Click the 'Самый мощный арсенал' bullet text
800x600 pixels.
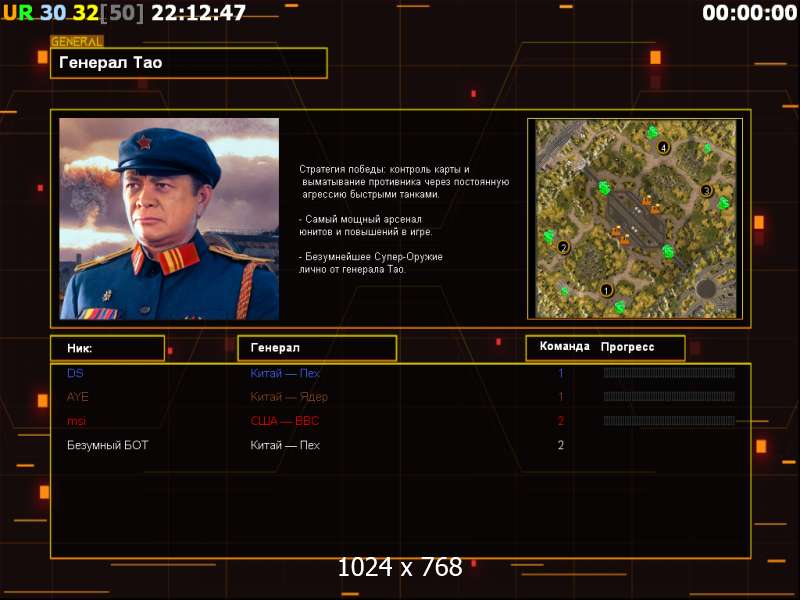(x=365, y=226)
